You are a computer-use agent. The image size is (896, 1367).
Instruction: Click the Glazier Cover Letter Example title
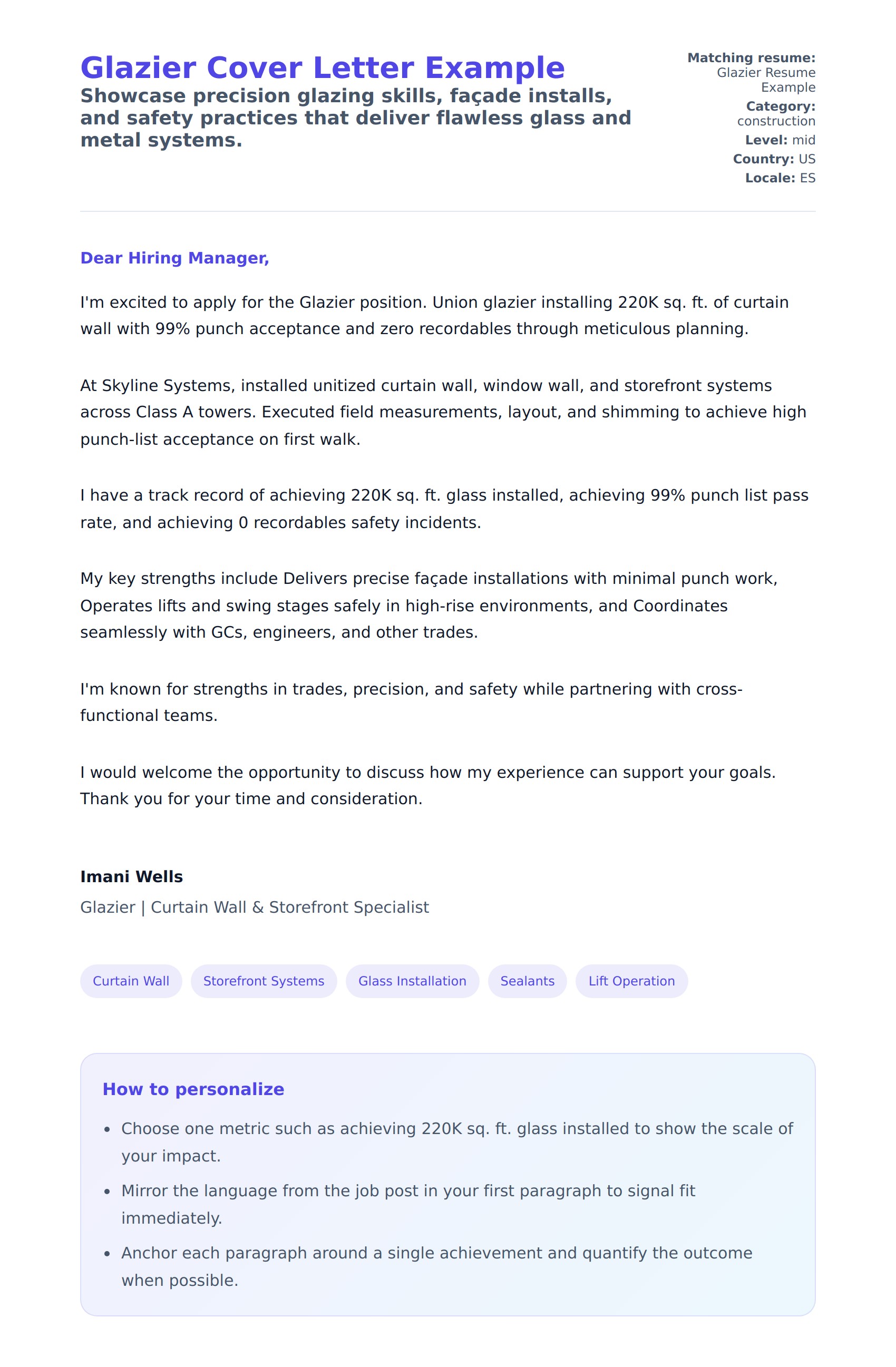coord(322,68)
